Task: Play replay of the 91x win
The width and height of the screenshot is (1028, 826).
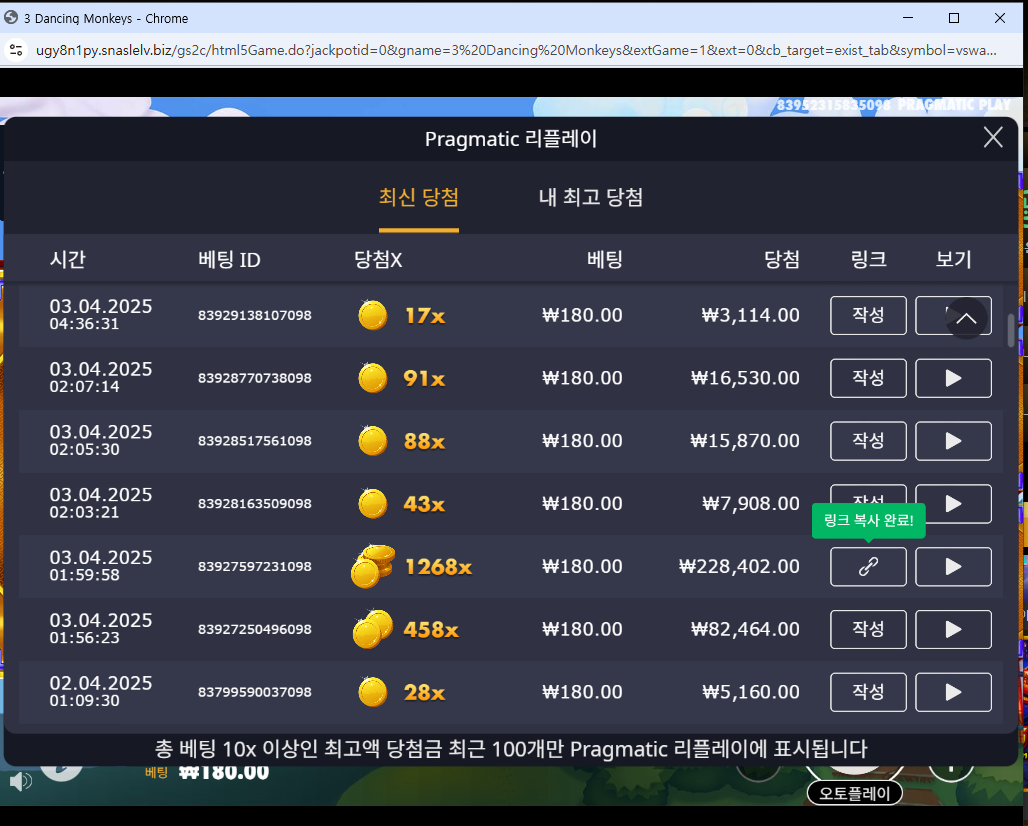Action: 953,378
